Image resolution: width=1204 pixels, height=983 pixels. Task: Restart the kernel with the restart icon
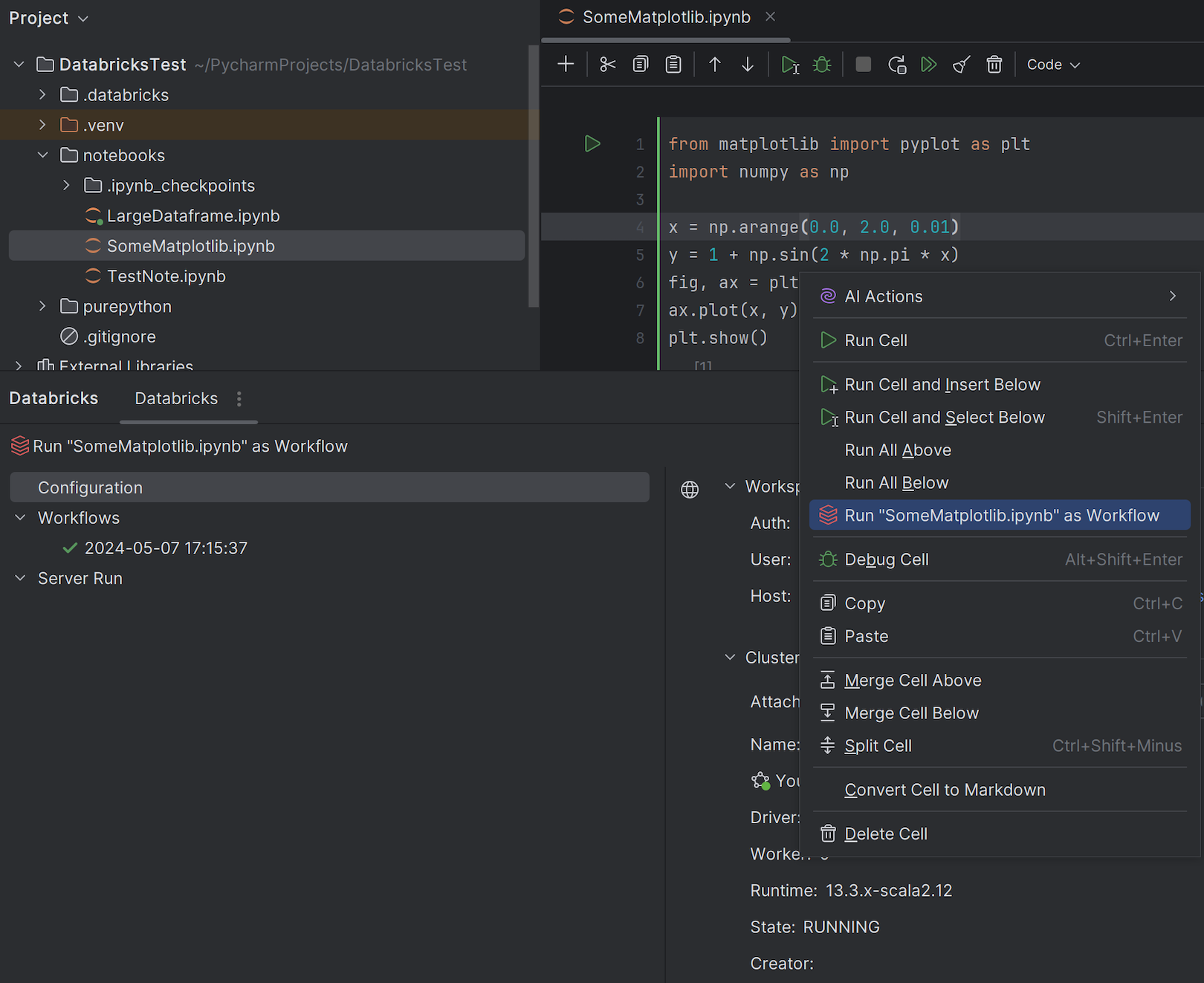897,64
